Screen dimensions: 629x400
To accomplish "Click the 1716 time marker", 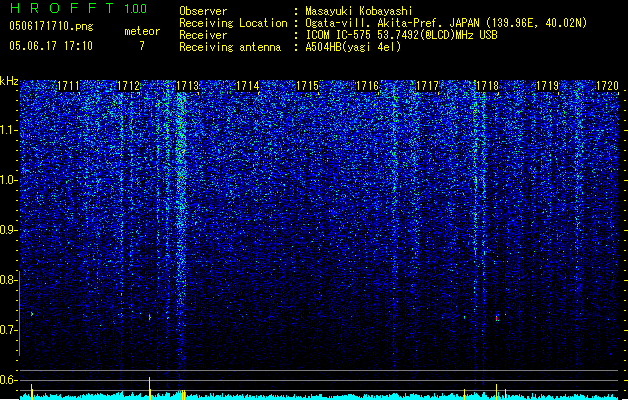I will coord(367,86).
